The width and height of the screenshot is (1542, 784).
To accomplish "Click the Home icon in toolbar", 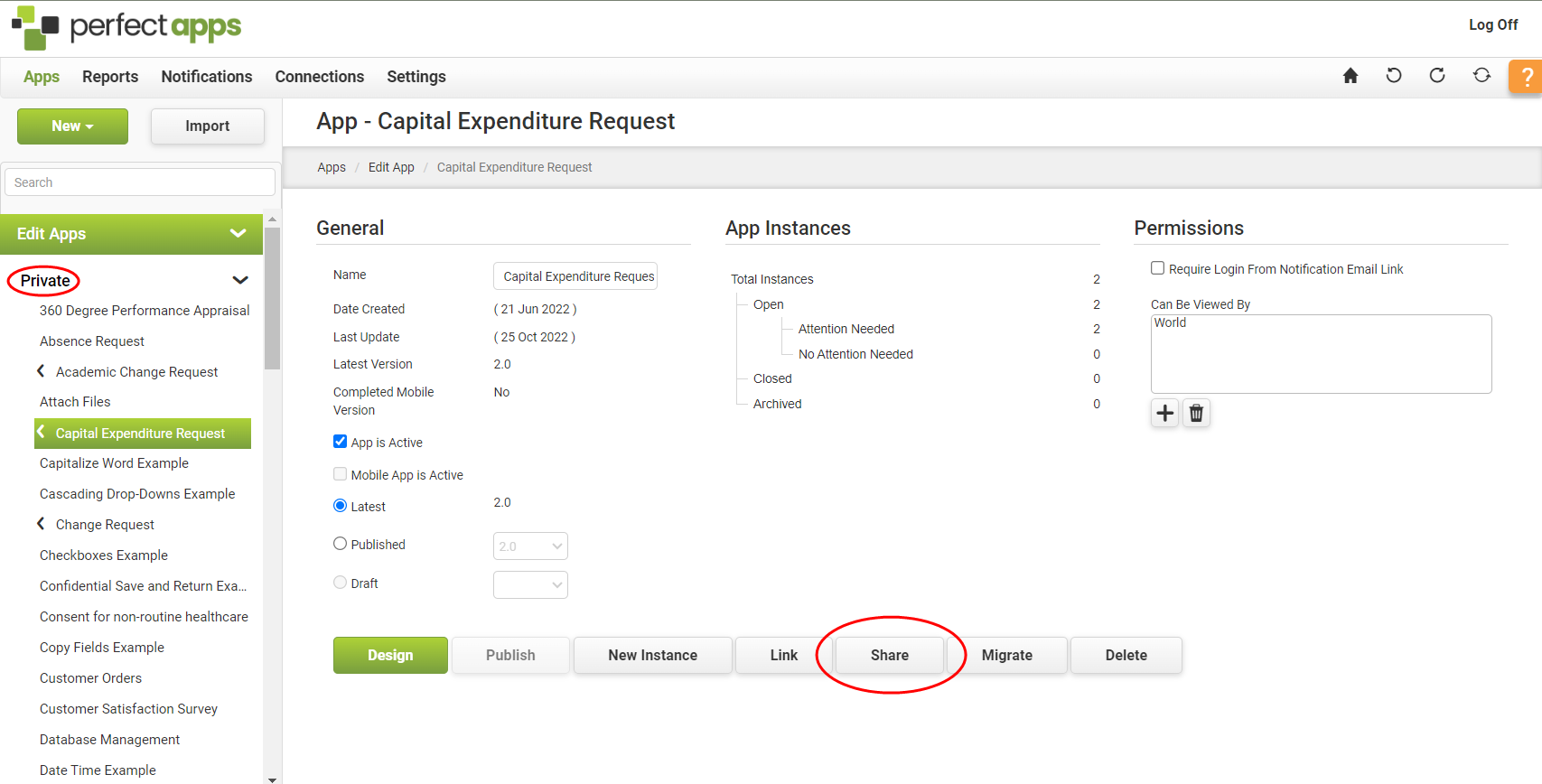I will [x=1350, y=76].
